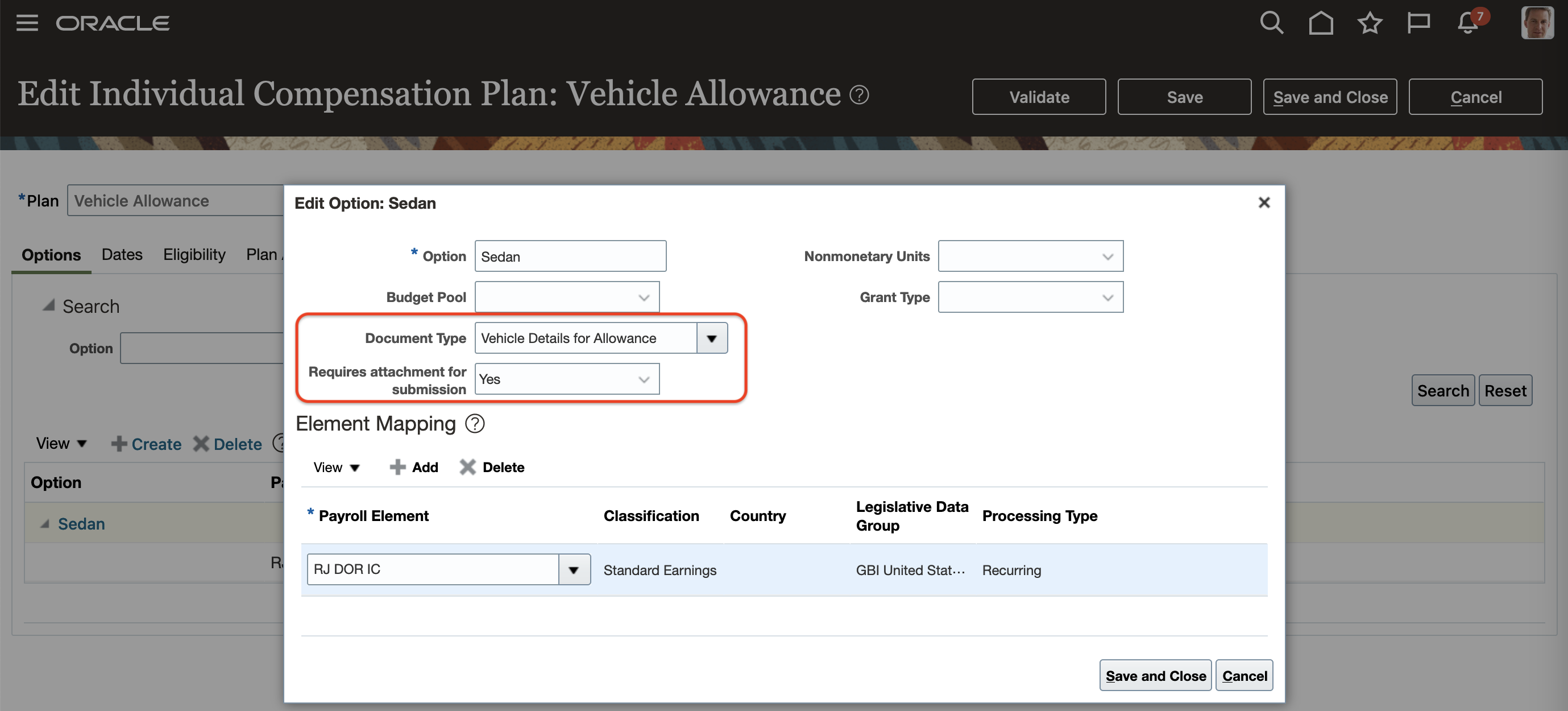Screen dimensions: 1568x711
Task: Open the hamburger navigator menu
Action: pyautogui.click(x=27, y=23)
